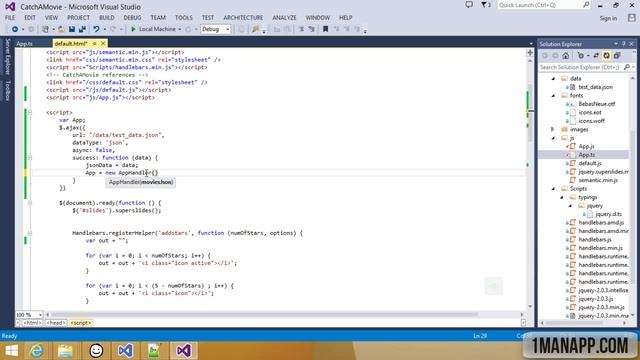Image resolution: width=640 pixels, height=360 pixels.
Task: Select handlebars.js in Solution Explorer
Action: (595, 240)
